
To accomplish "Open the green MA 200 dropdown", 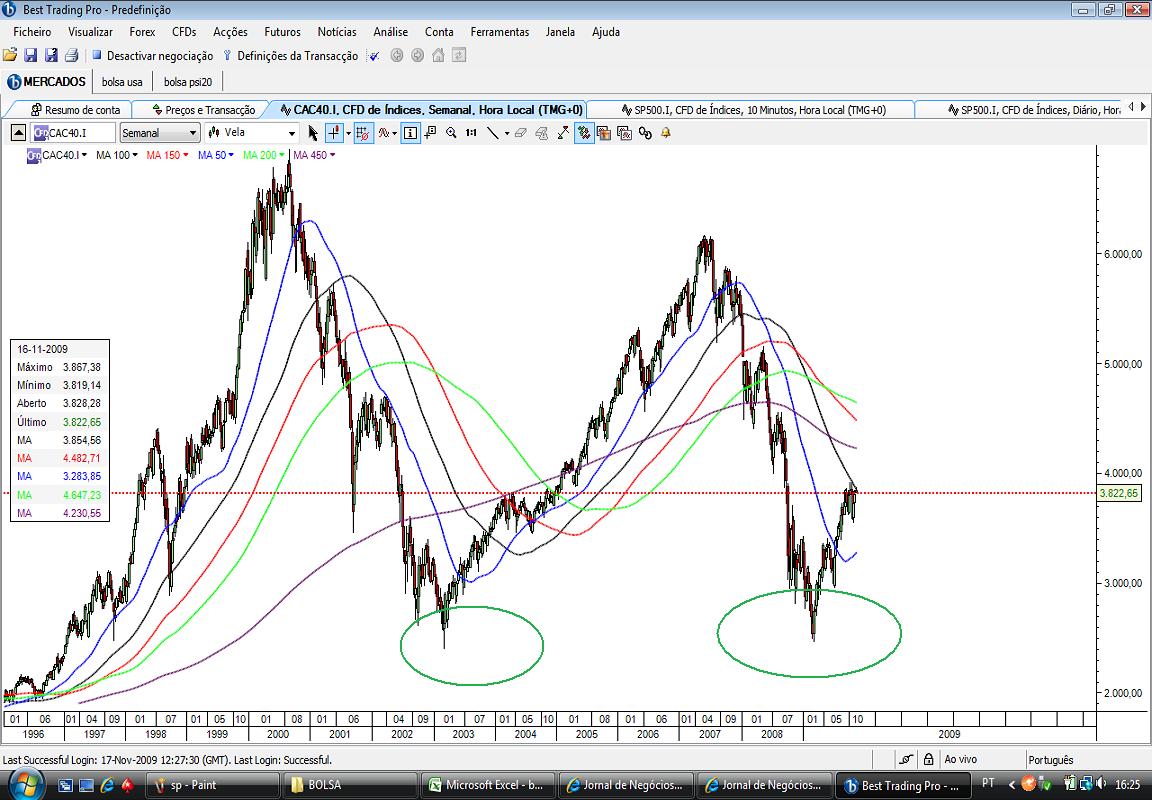I will pyautogui.click(x=281, y=155).
